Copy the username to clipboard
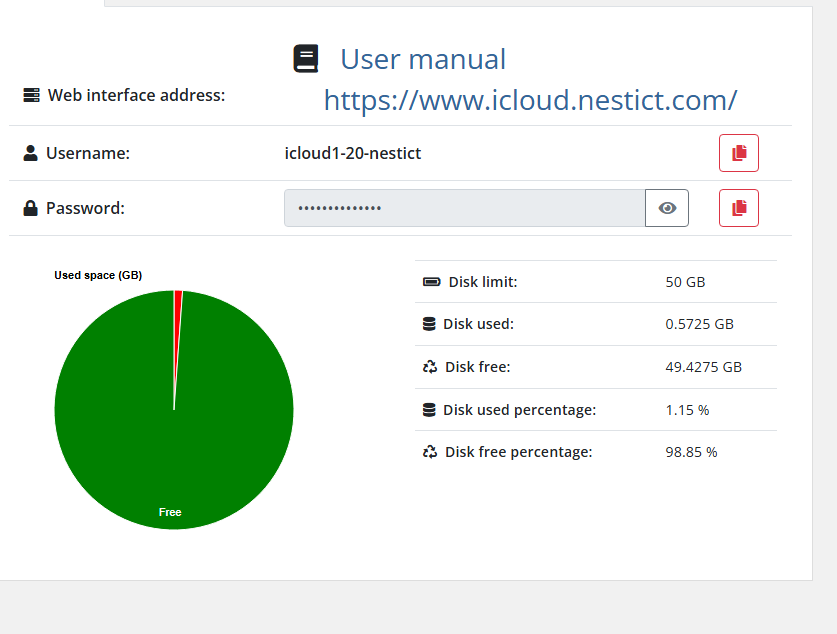This screenshot has width=837, height=634. (738, 153)
